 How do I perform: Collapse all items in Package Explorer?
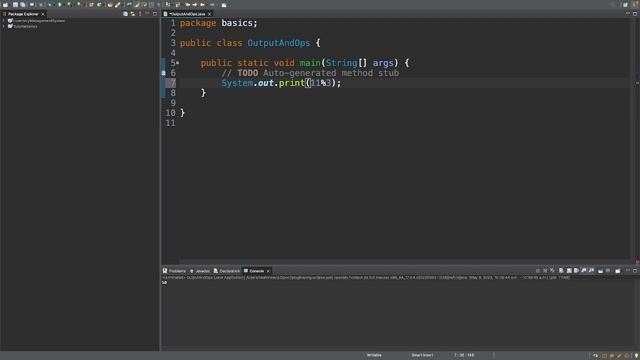pyautogui.click(x=125, y=14)
